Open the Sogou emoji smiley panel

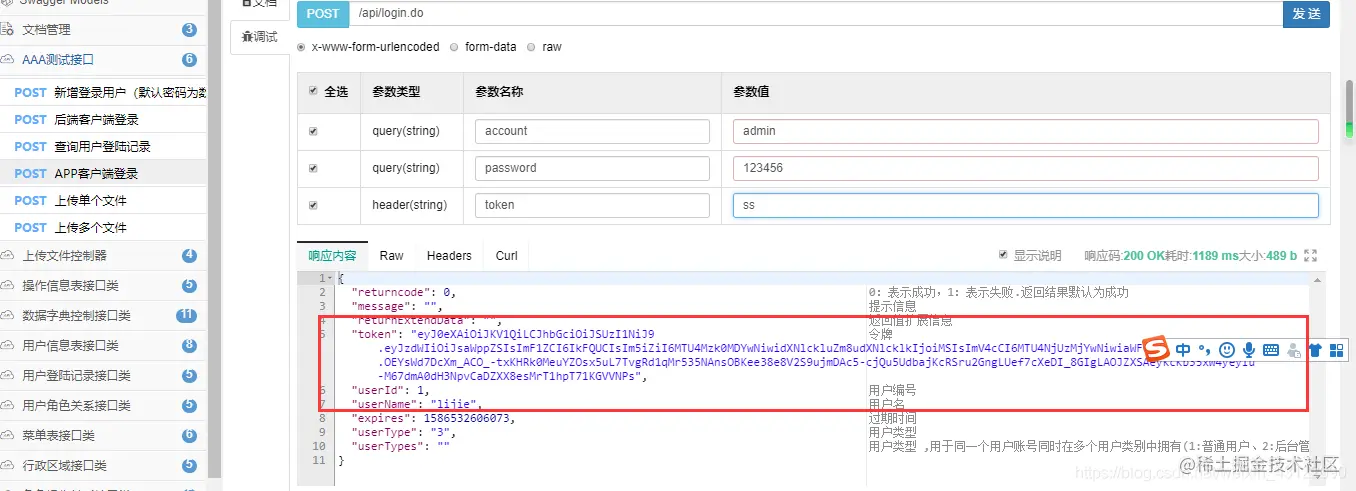[1227, 350]
